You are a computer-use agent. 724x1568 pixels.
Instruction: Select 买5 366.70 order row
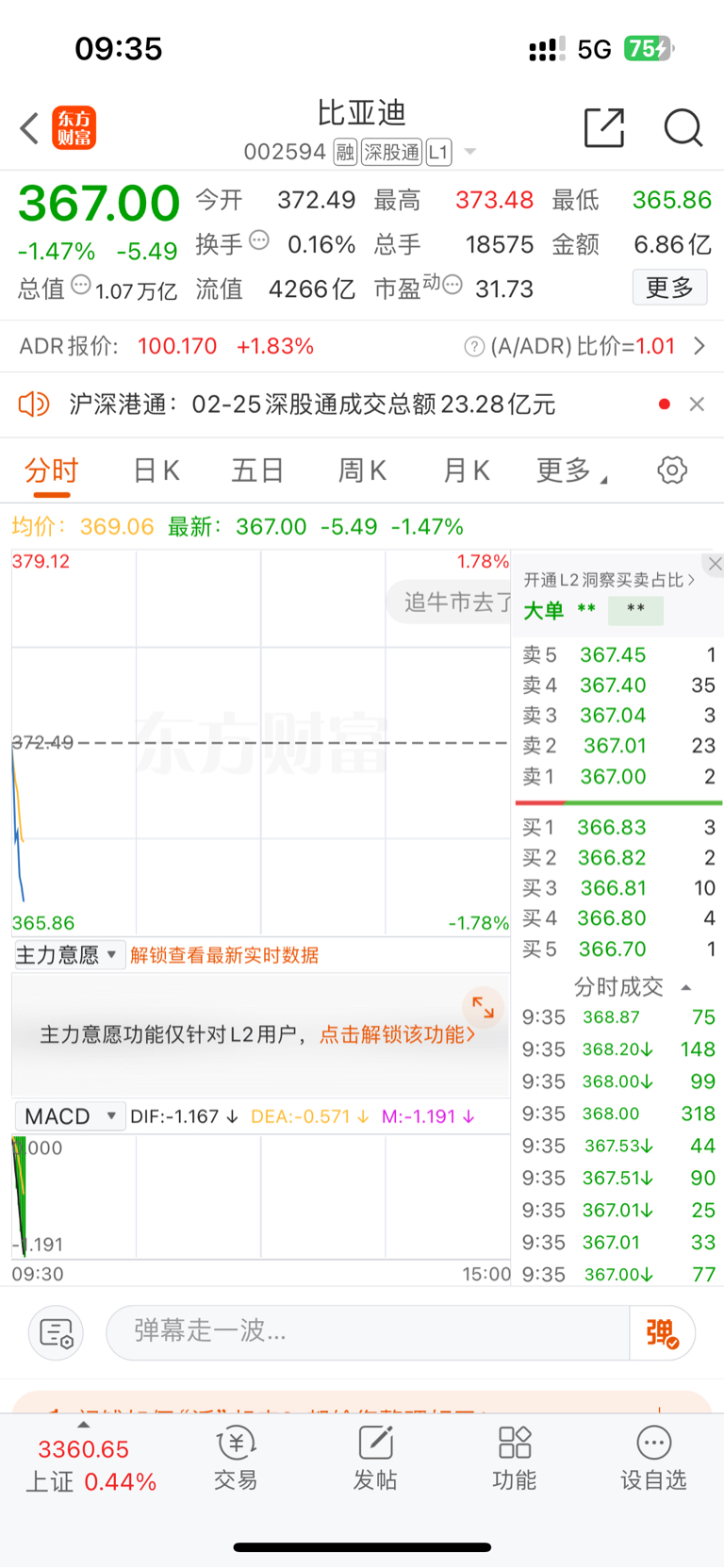pos(618,949)
